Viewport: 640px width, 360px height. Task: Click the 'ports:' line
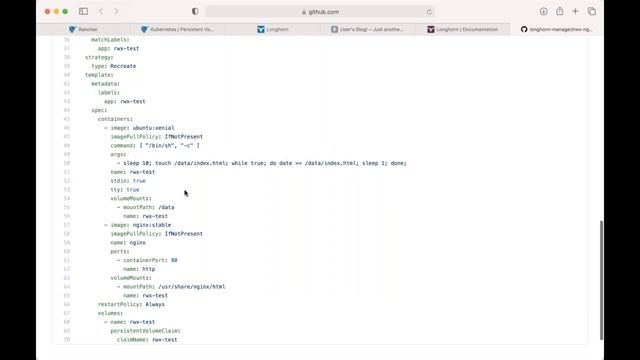120,251
